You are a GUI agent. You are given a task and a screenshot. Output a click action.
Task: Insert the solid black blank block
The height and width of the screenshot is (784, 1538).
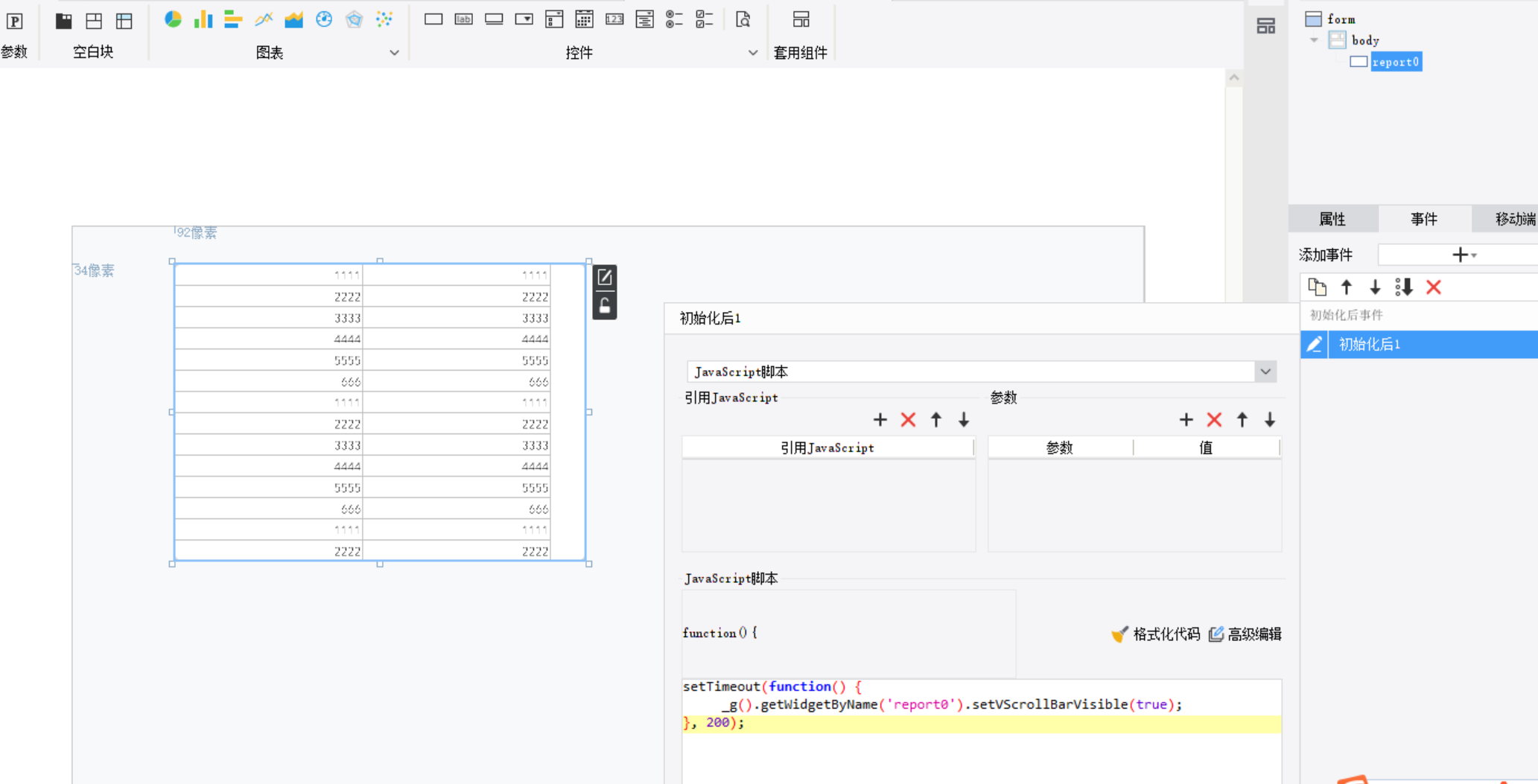pyautogui.click(x=63, y=21)
